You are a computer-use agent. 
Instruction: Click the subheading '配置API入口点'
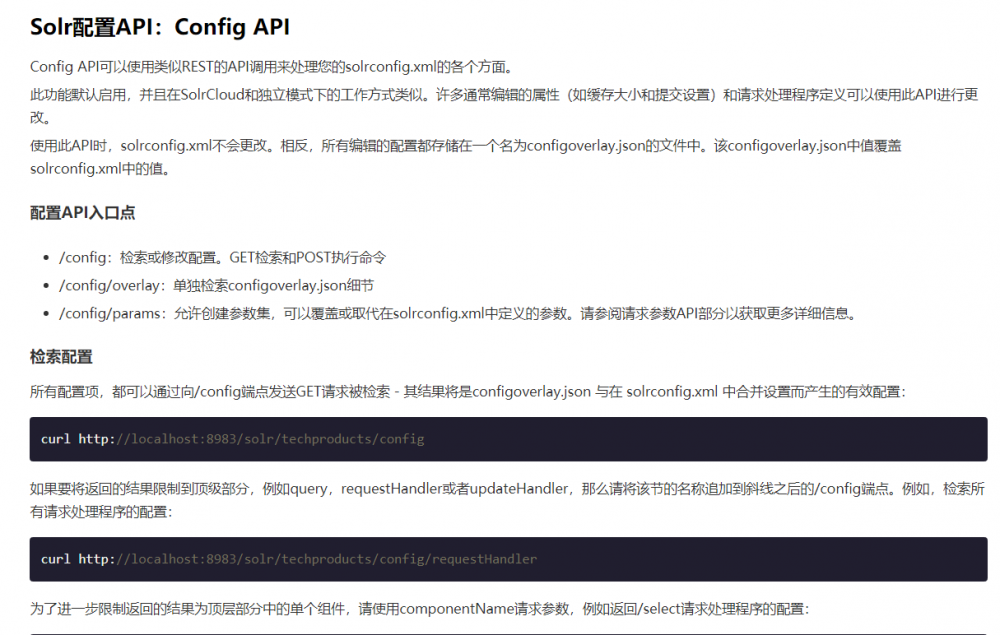(x=82, y=213)
